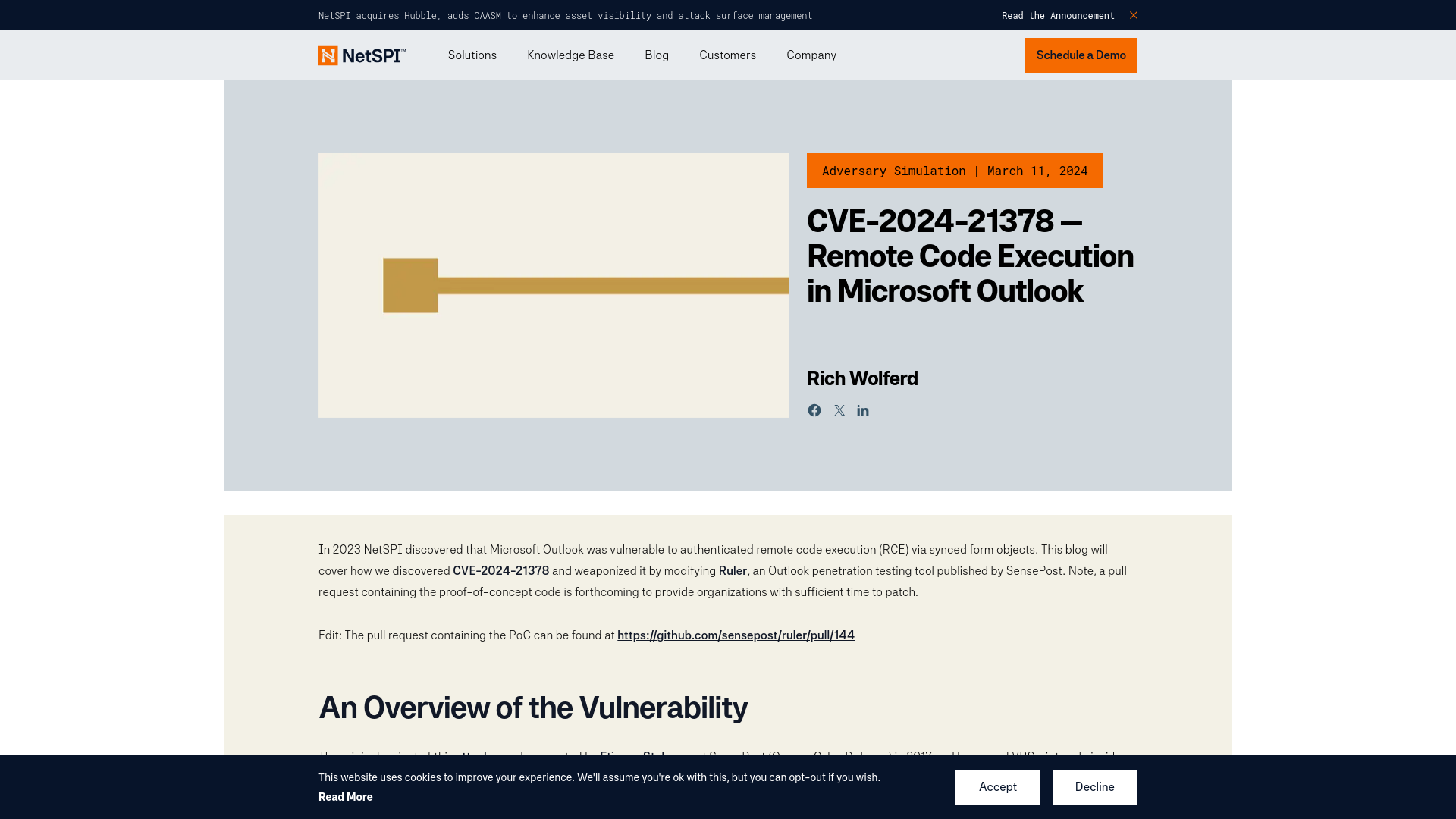Viewport: 1456px width, 819px height.
Task: Click the Read More cookie link
Action: coord(345,797)
